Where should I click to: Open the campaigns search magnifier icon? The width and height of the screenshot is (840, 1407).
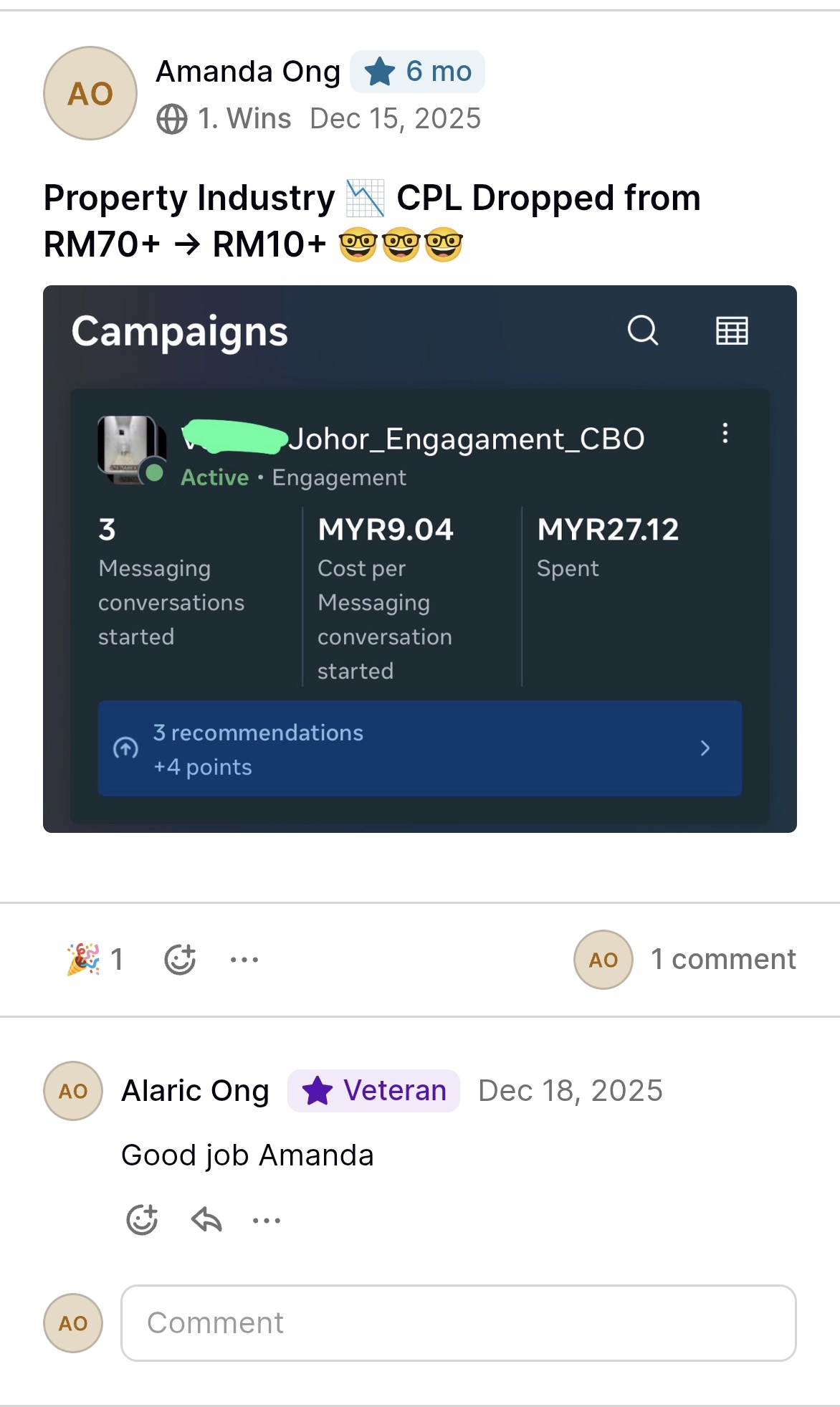tap(643, 330)
